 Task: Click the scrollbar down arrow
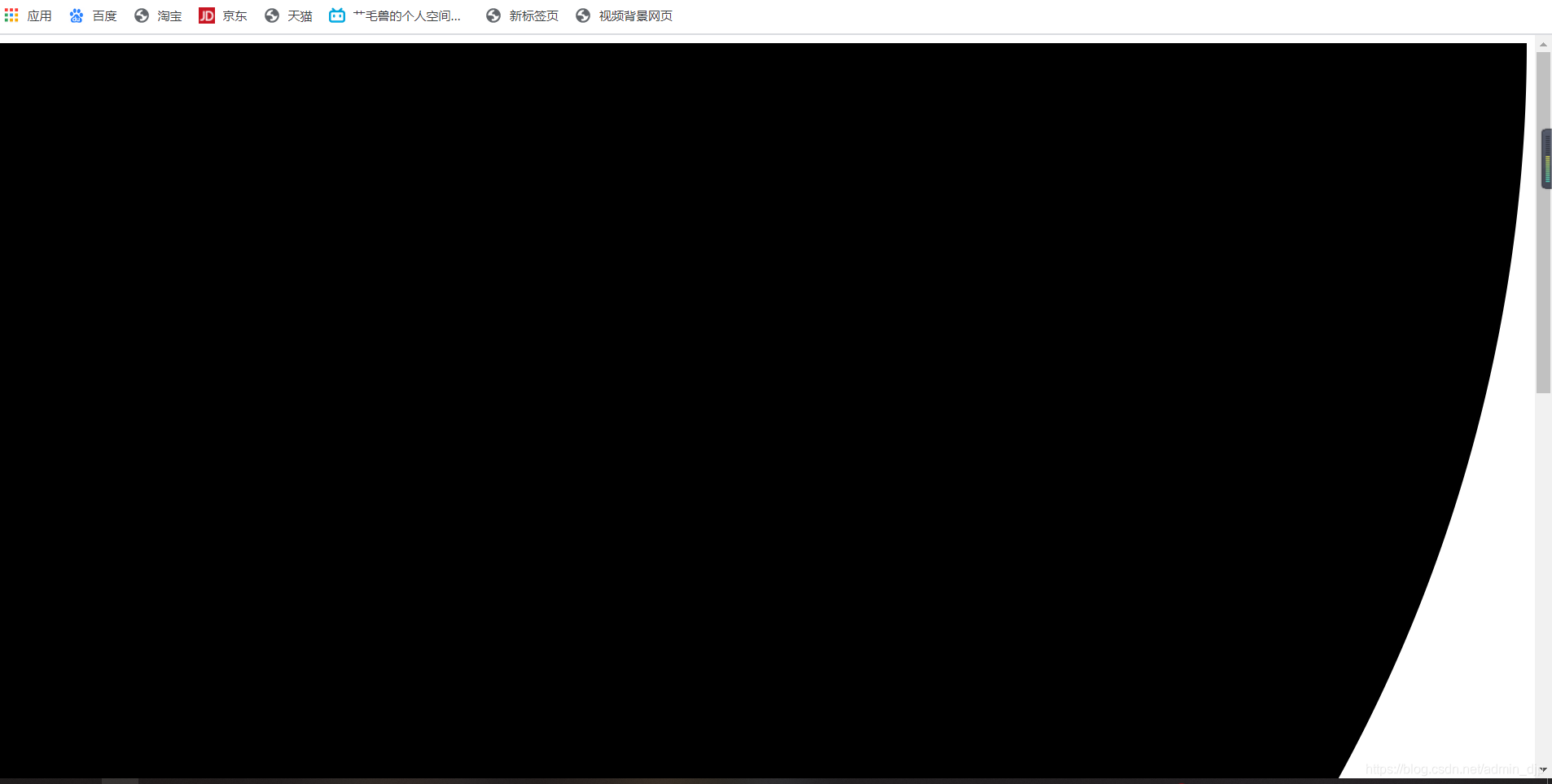pos(1543,769)
